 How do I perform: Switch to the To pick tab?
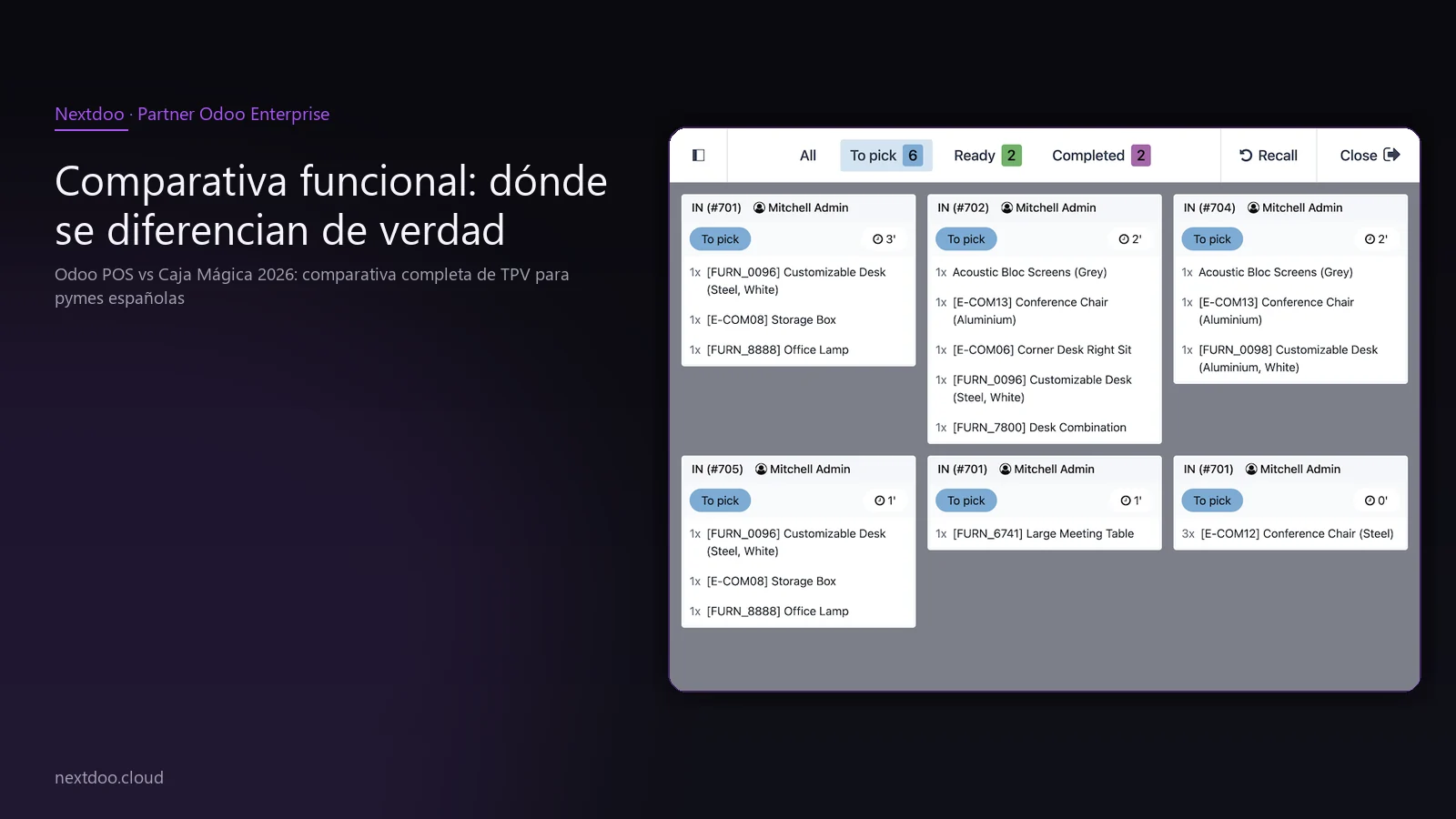point(886,156)
